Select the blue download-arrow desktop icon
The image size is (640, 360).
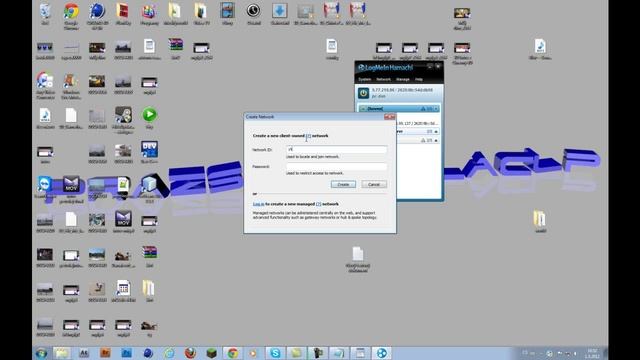[280, 11]
